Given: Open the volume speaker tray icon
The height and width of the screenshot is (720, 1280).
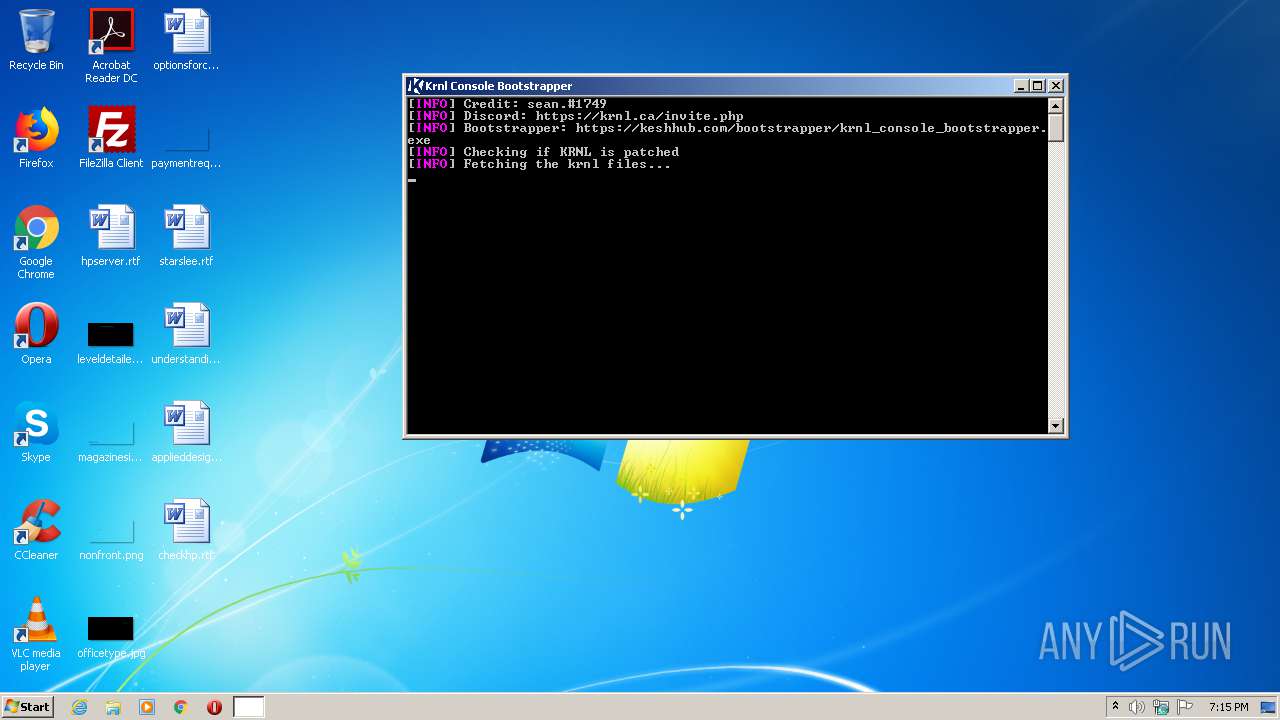Looking at the screenshot, I should (1137, 707).
